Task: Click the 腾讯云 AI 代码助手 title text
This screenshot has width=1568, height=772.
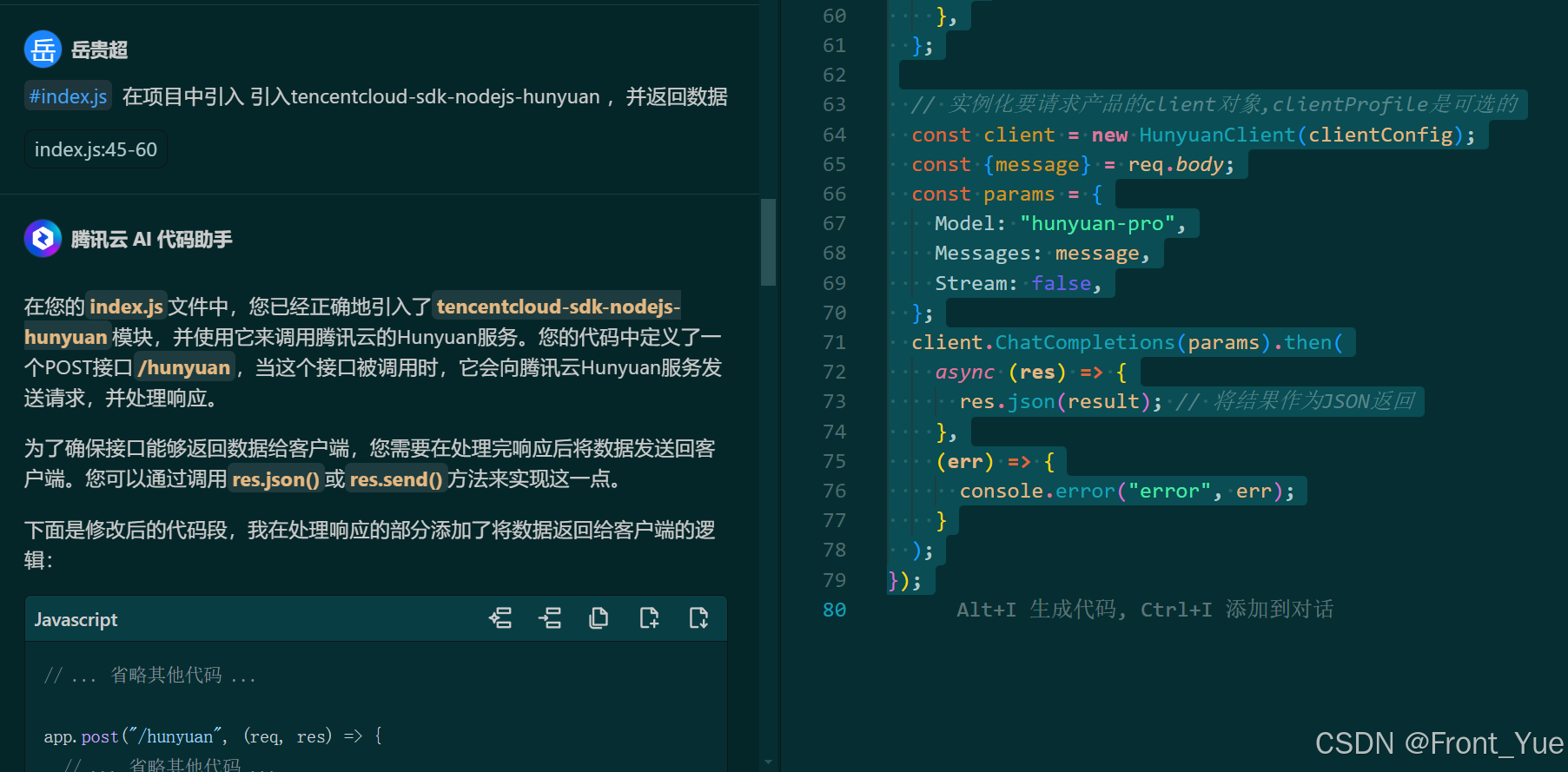Action: (151, 240)
